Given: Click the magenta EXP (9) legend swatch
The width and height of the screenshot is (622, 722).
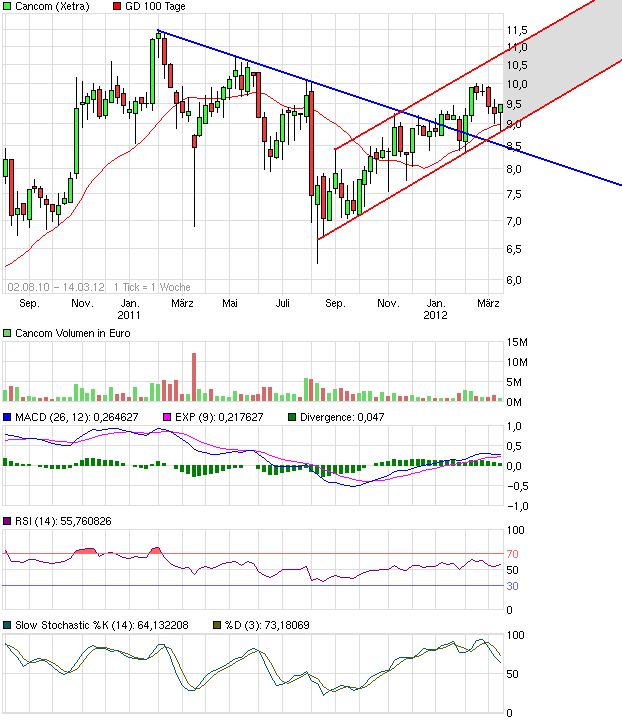Looking at the screenshot, I should (x=167, y=417).
